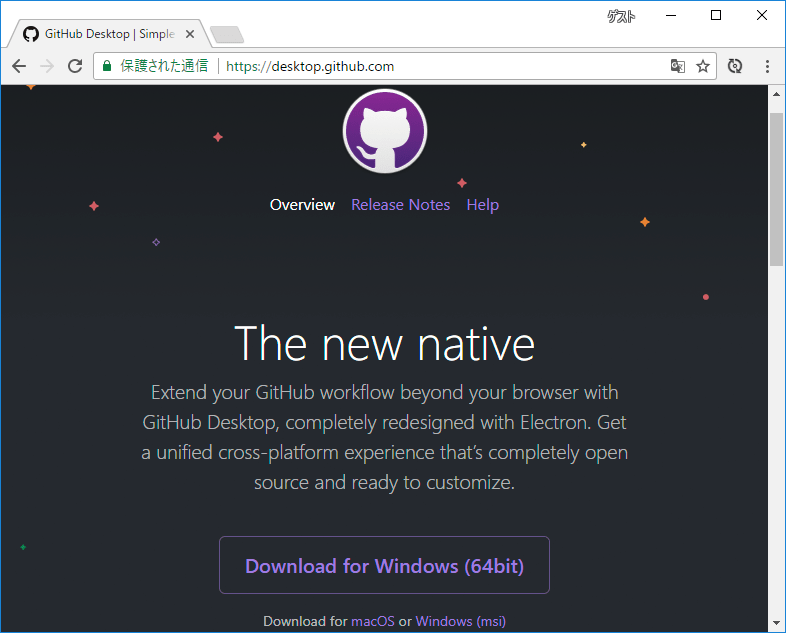Open Release Notes page
This screenshot has width=786, height=633.
(401, 205)
